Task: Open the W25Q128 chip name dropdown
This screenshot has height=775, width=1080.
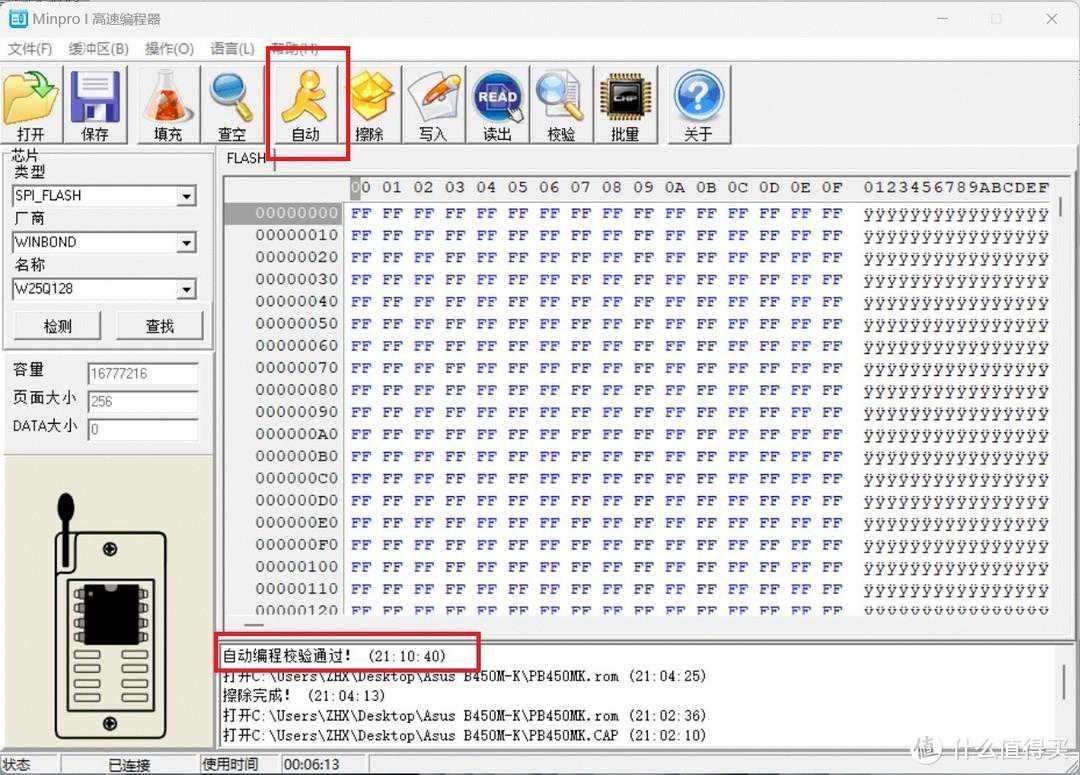Action: [186, 290]
